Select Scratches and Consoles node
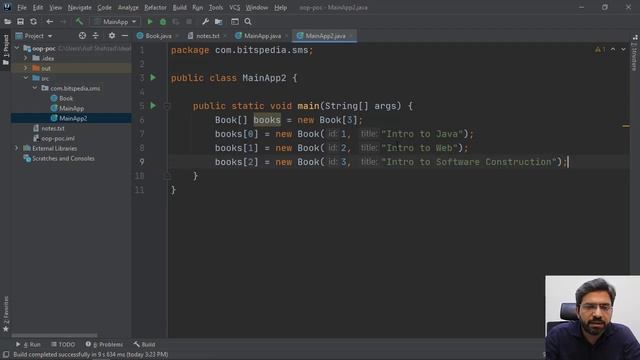 (63, 158)
